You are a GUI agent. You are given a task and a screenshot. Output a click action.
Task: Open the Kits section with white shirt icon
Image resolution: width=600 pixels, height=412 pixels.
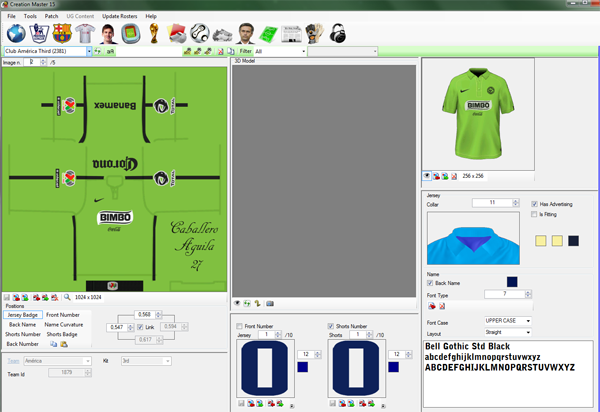tap(85, 33)
